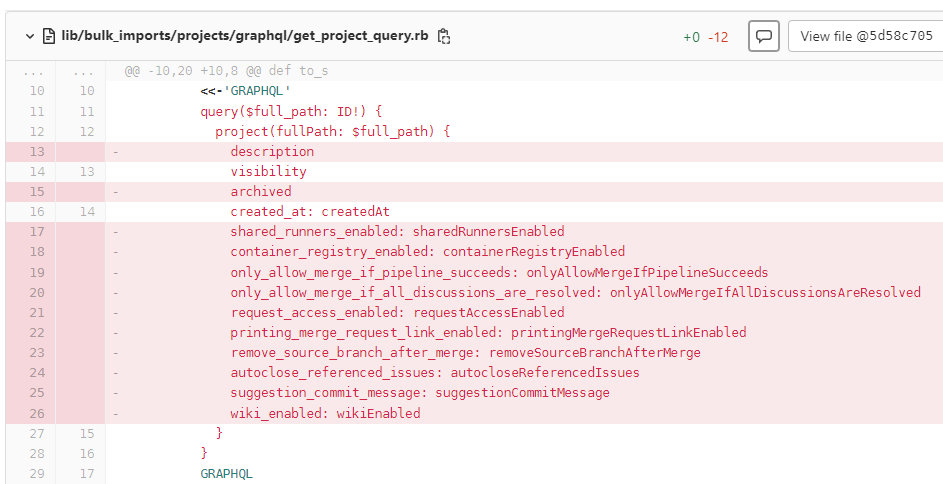The width and height of the screenshot is (943, 484).
Task: Click old line number 15 (archived)
Action: 37,192
